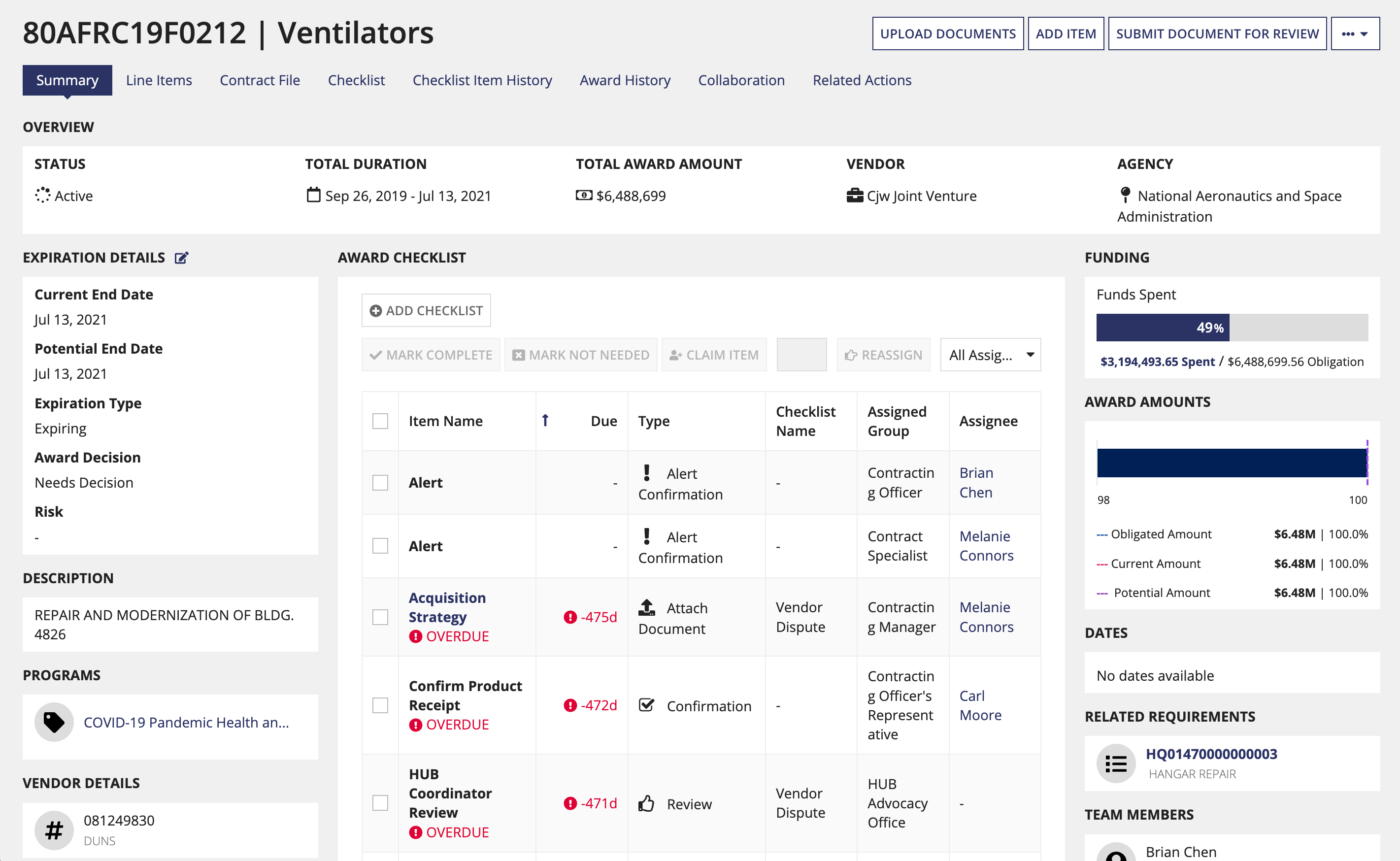Click the map pin icon beside the agency name
Image resolution: width=1400 pixels, height=861 pixels.
point(1125,195)
